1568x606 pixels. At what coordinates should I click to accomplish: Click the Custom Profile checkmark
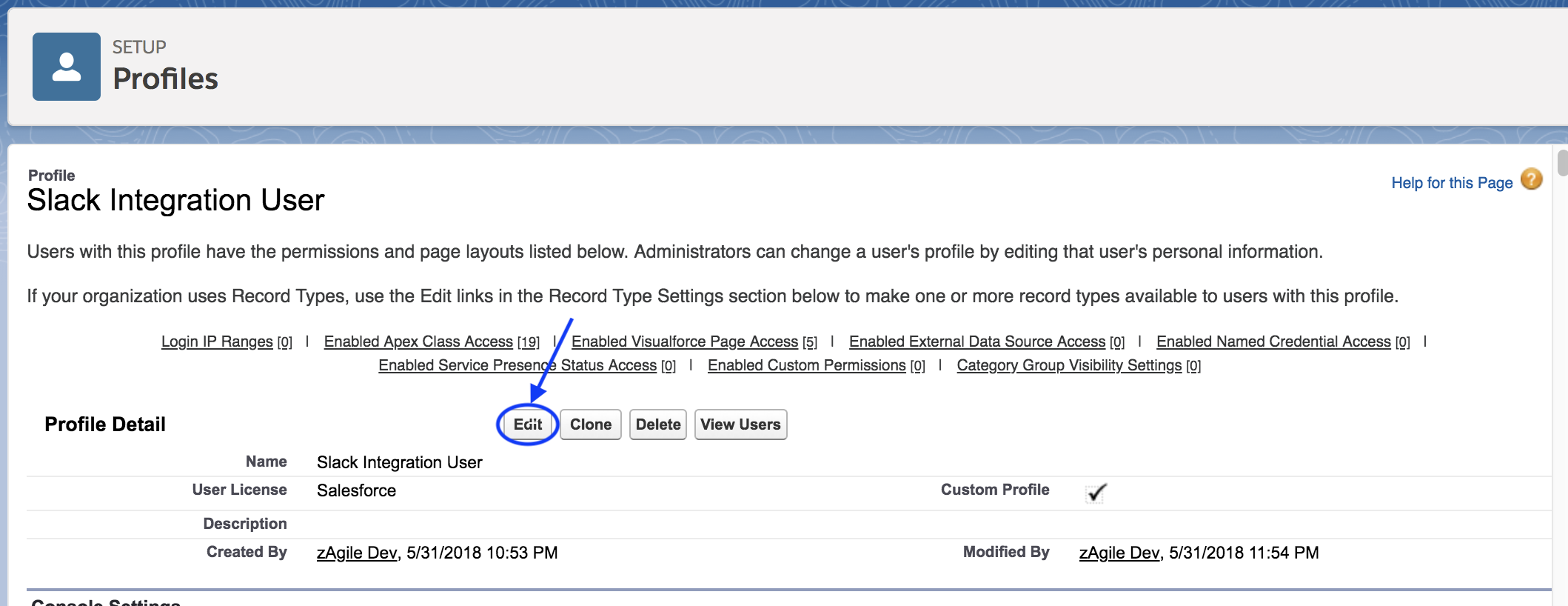(x=1096, y=493)
